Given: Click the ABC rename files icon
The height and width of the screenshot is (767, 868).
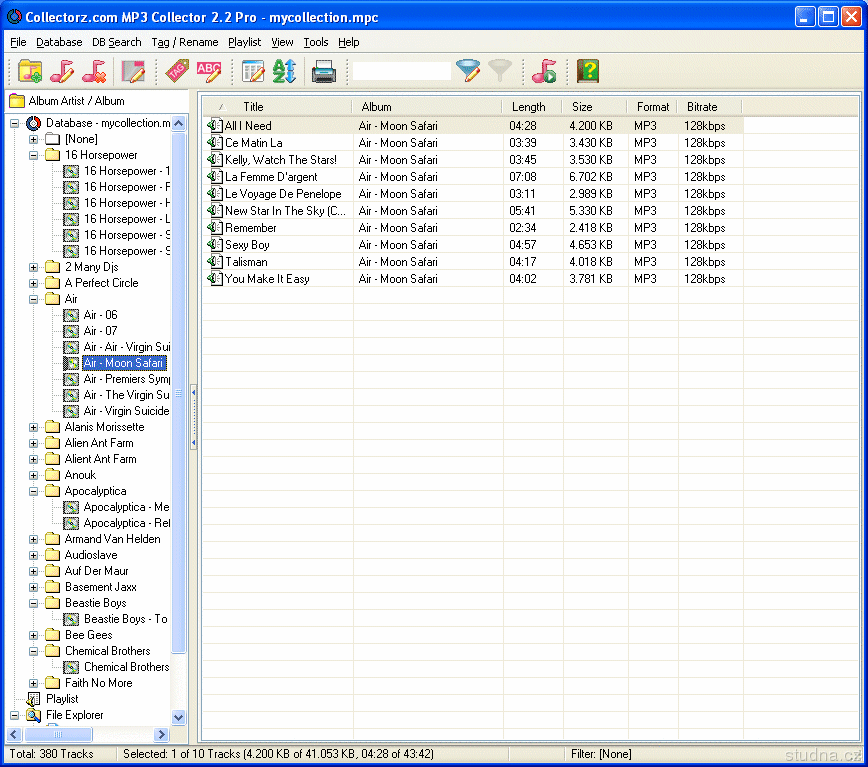Looking at the screenshot, I should (x=209, y=71).
